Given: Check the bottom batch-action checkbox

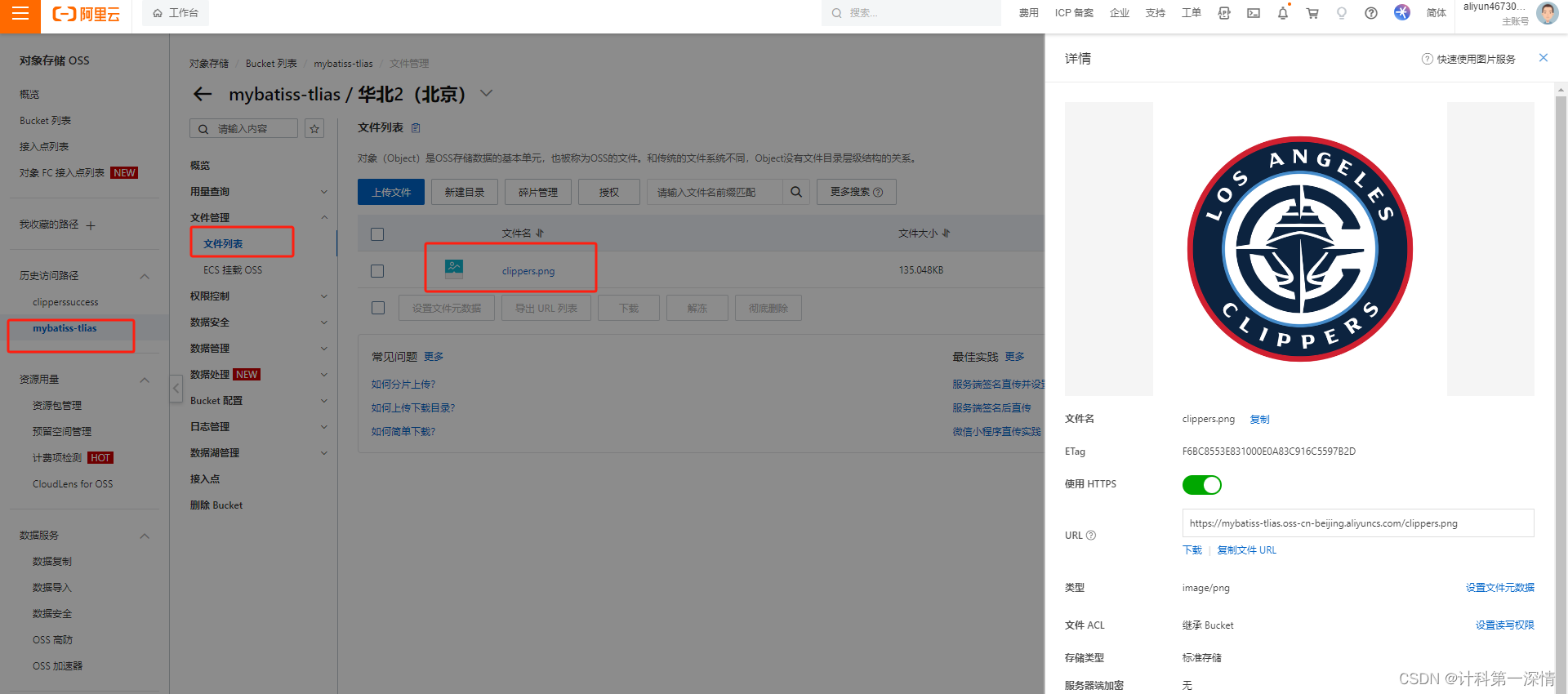Looking at the screenshot, I should click(377, 308).
